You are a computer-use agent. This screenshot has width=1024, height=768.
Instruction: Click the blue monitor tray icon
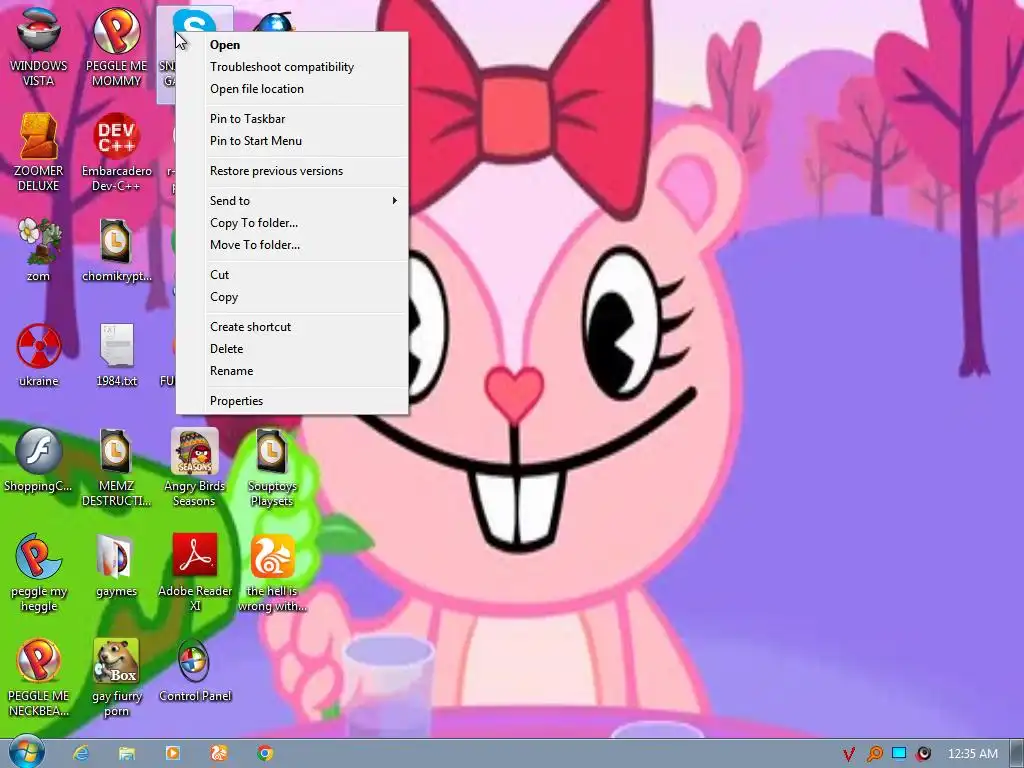(x=899, y=754)
